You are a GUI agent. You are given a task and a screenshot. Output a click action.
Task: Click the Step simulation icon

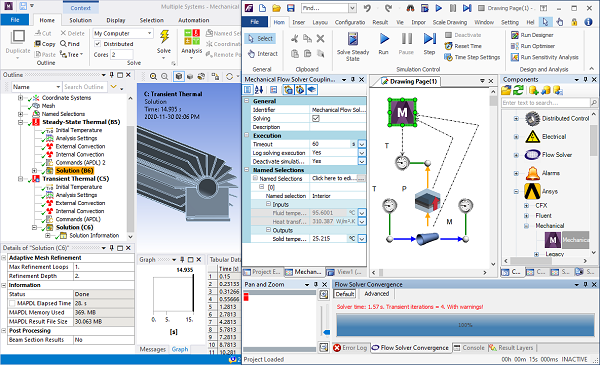click(429, 39)
